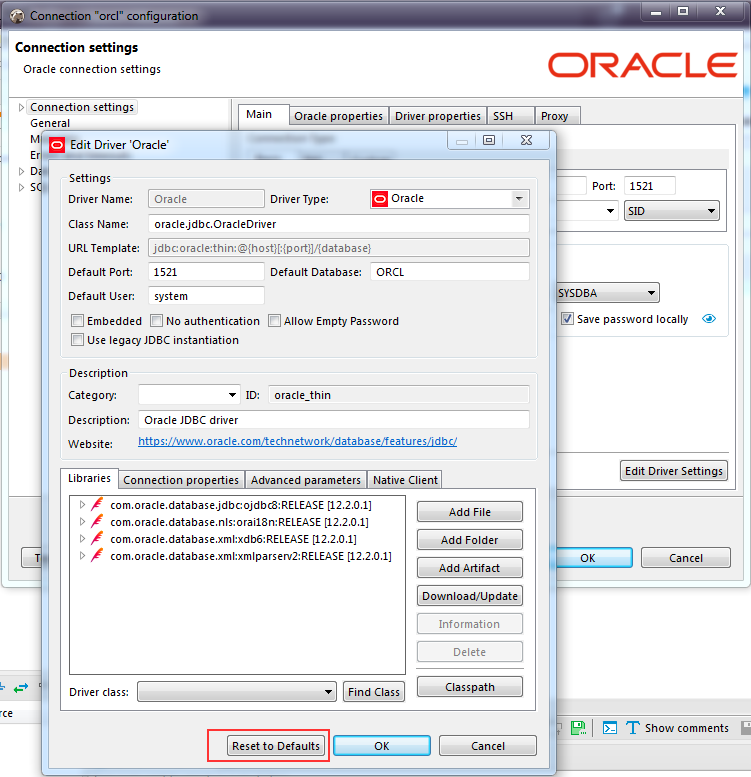Click the Classpath button
The image size is (751, 777).
470,687
